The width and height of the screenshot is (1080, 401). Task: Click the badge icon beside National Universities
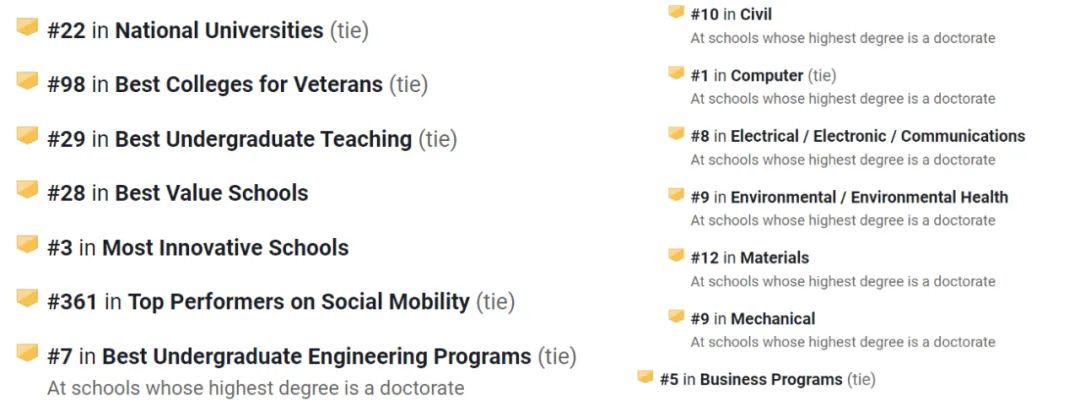point(28,27)
